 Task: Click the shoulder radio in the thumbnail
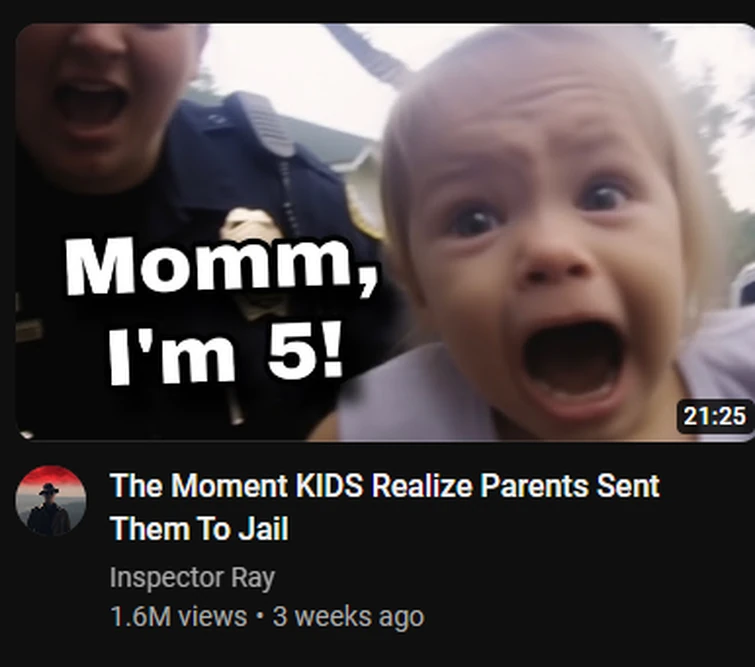pyautogui.click(x=270, y=125)
